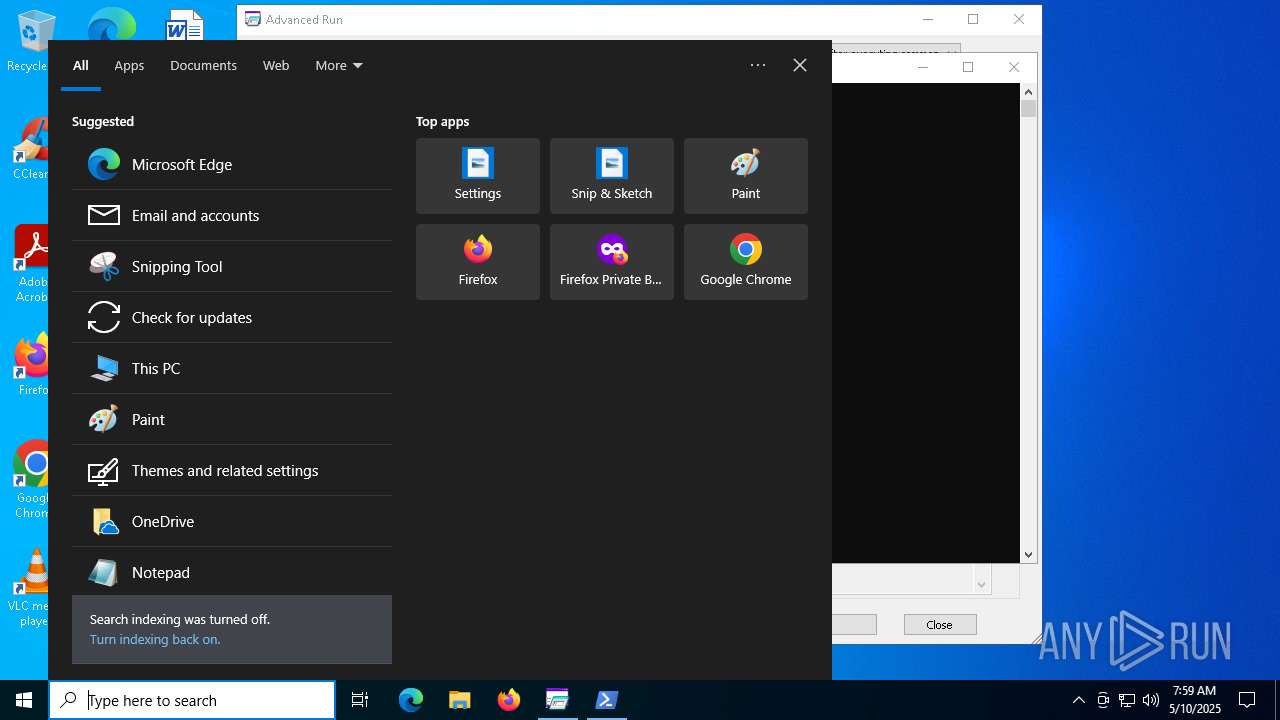Open File Explorer from taskbar
This screenshot has width=1280, height=720.
pyautogui.click(x=460, y=700)
